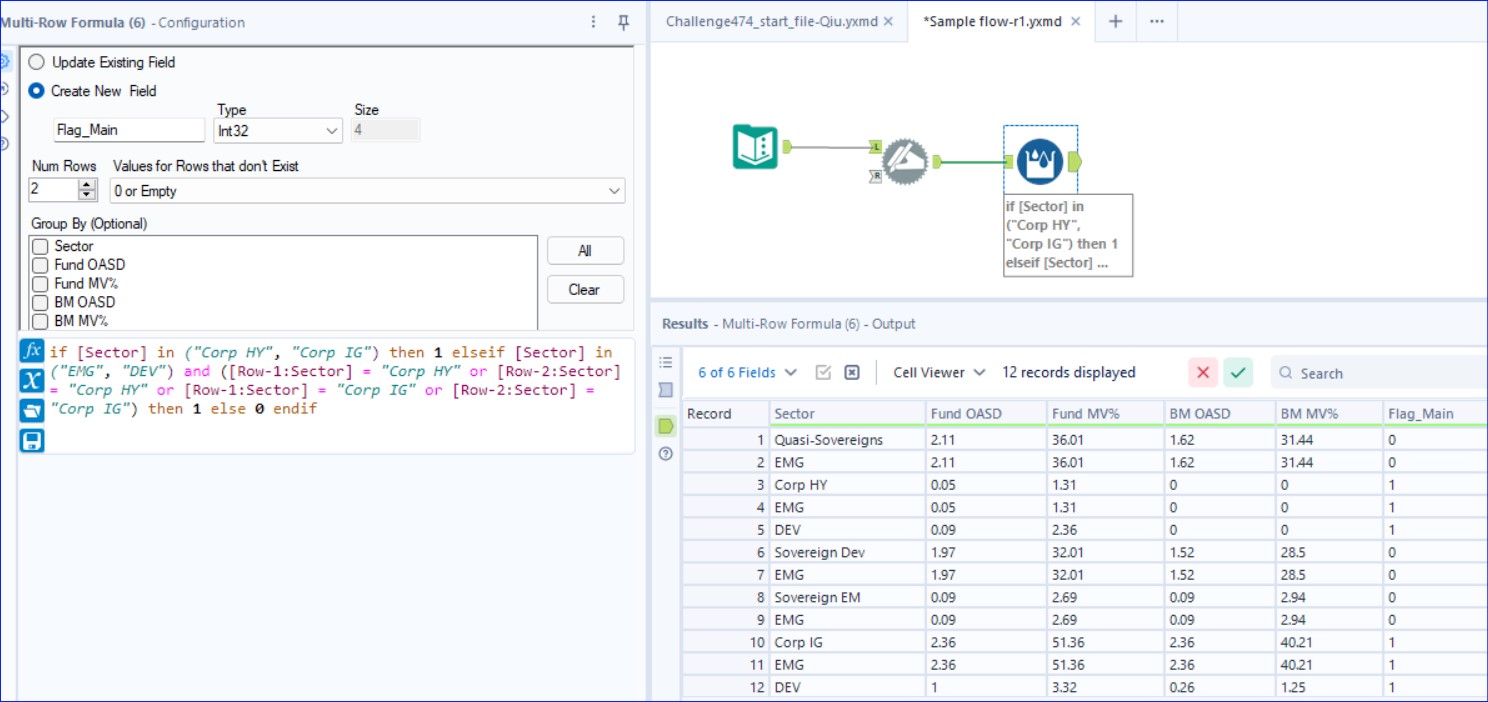Screen dimensions: 1488x702
Task: Click the Multi-Row Formula tool on the canvas
Action: [905, 160]
